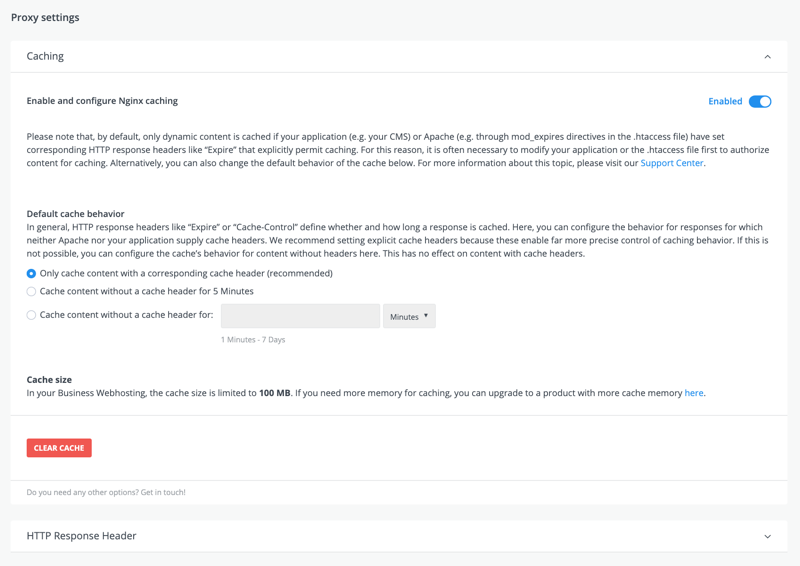800x566 pixels.
Task: Select custom cache duration radio button
Action: pos(31,315)
